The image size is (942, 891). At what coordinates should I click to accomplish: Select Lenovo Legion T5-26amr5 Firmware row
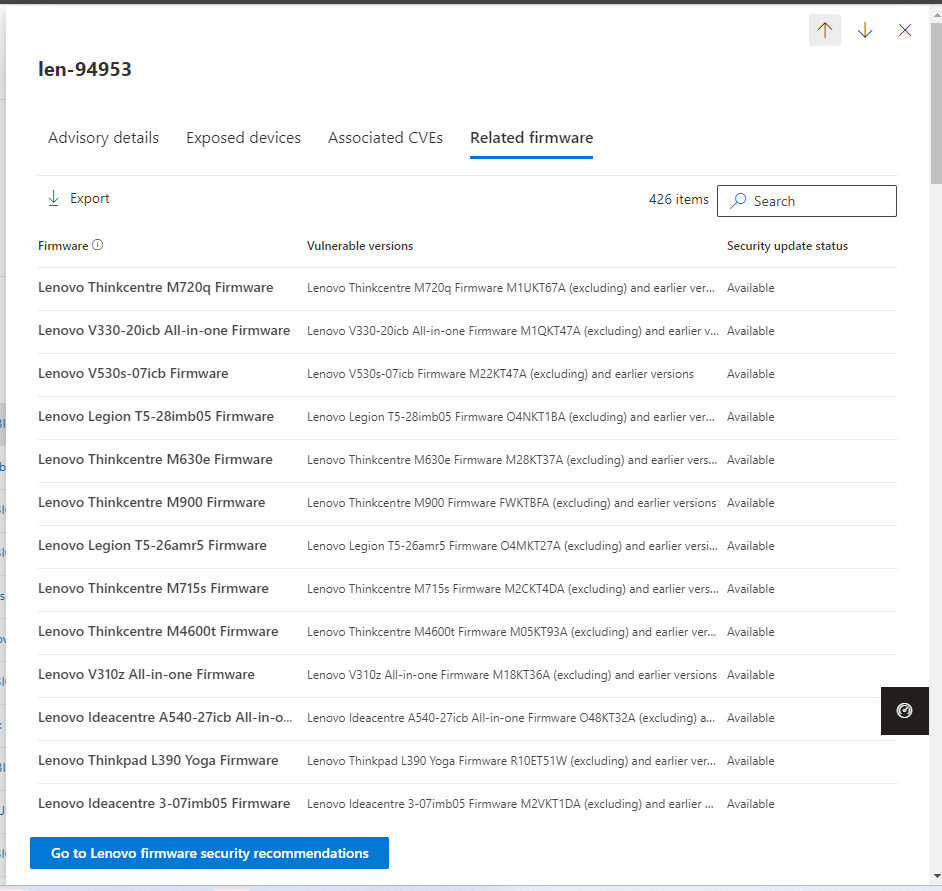point(467,546)
